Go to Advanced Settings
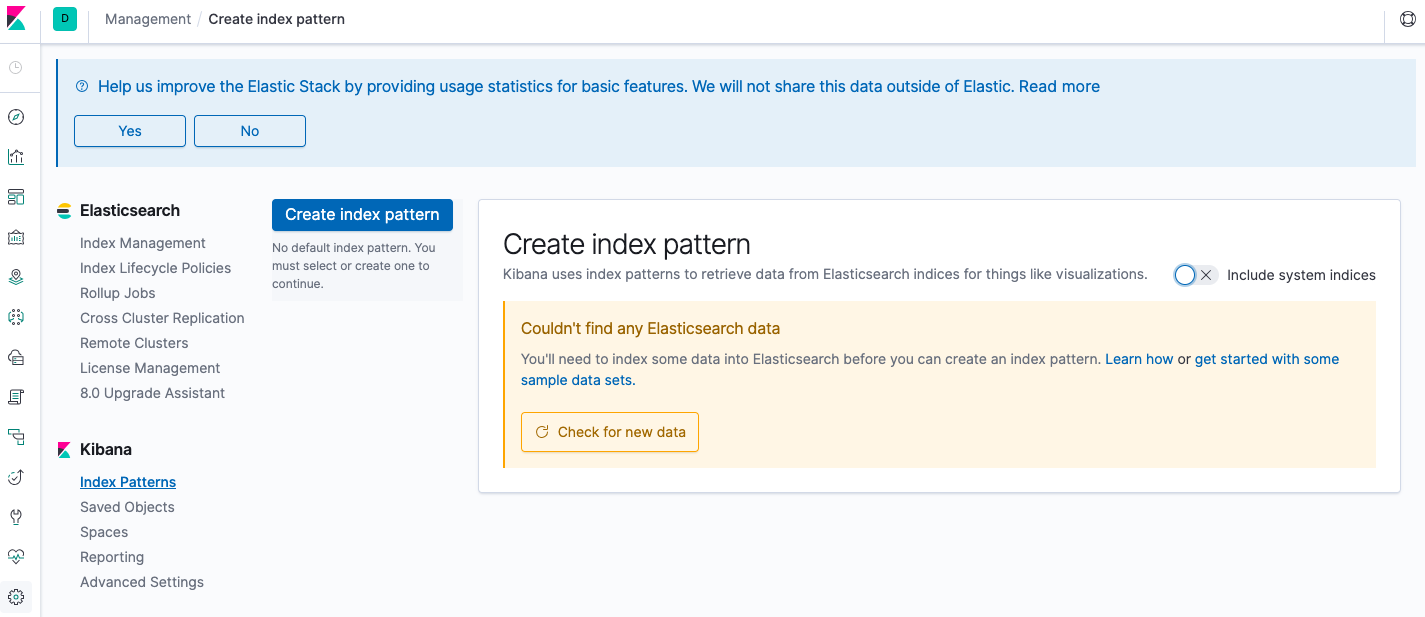The width and height of the screenshot is (1425, 617). click(x=142, y=582)
